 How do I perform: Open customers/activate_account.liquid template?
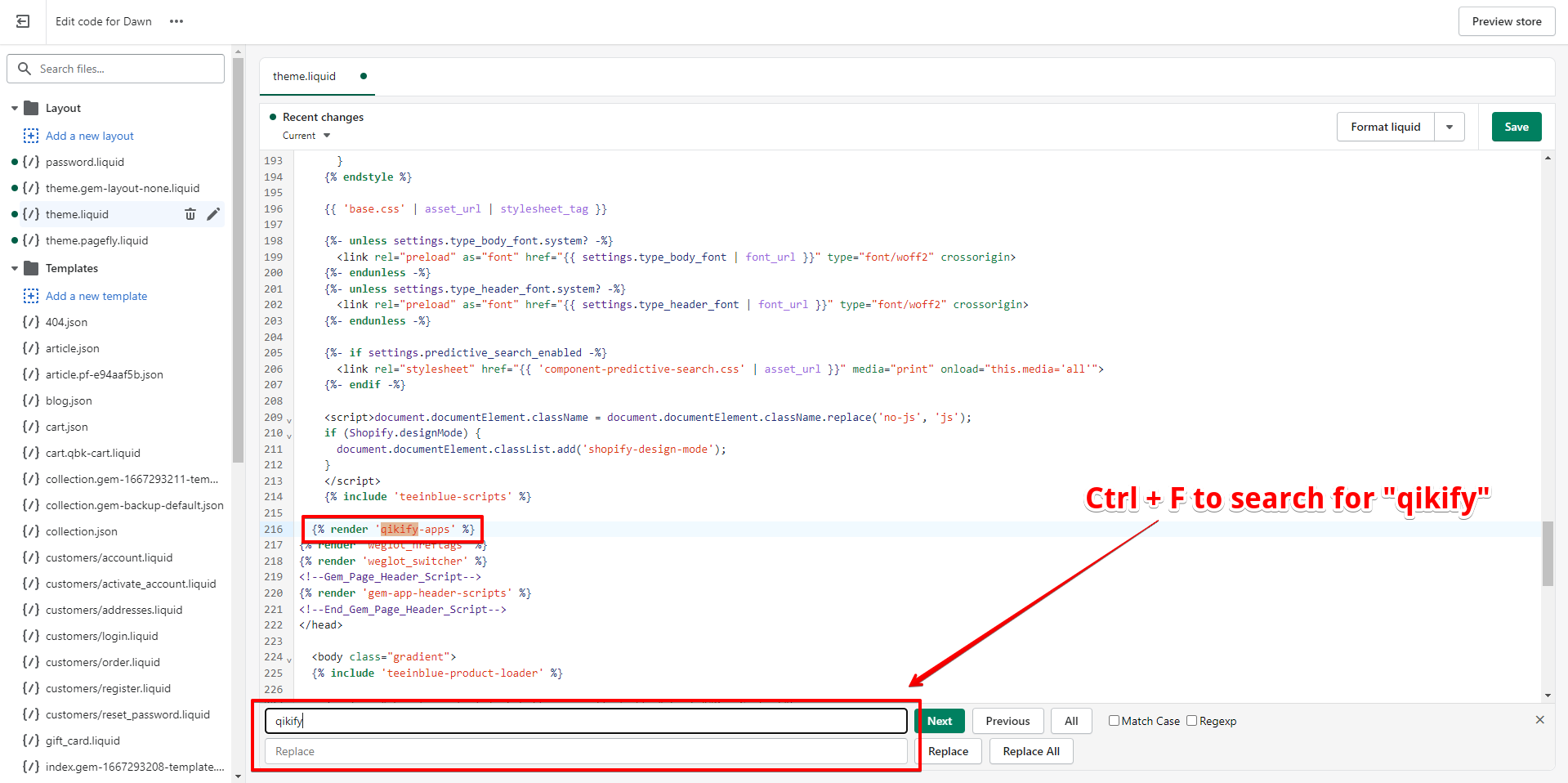(x=131, y=584)
